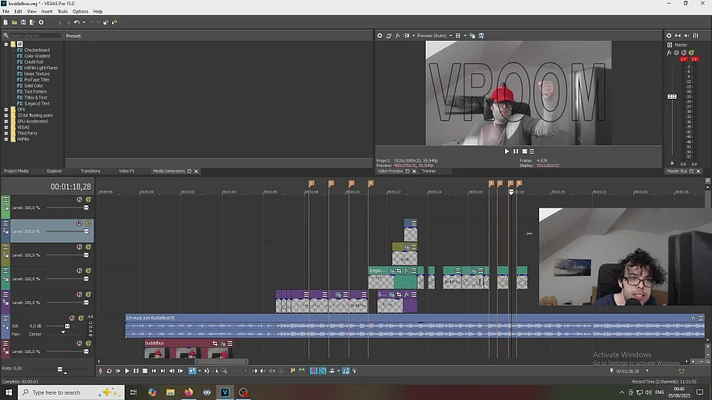Click Go to End in transport bar

[x=163, y=371]
